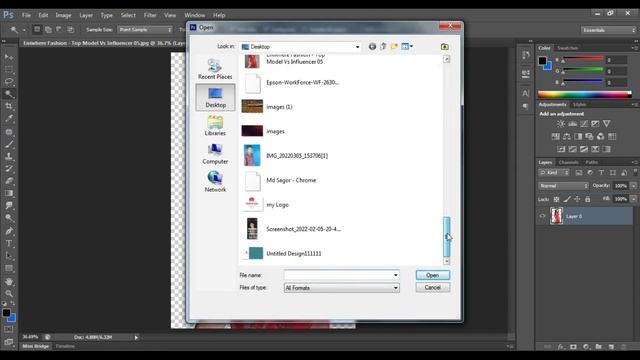
Task: Select the Spot Healing Brush tool
Action: coord(9,131)
